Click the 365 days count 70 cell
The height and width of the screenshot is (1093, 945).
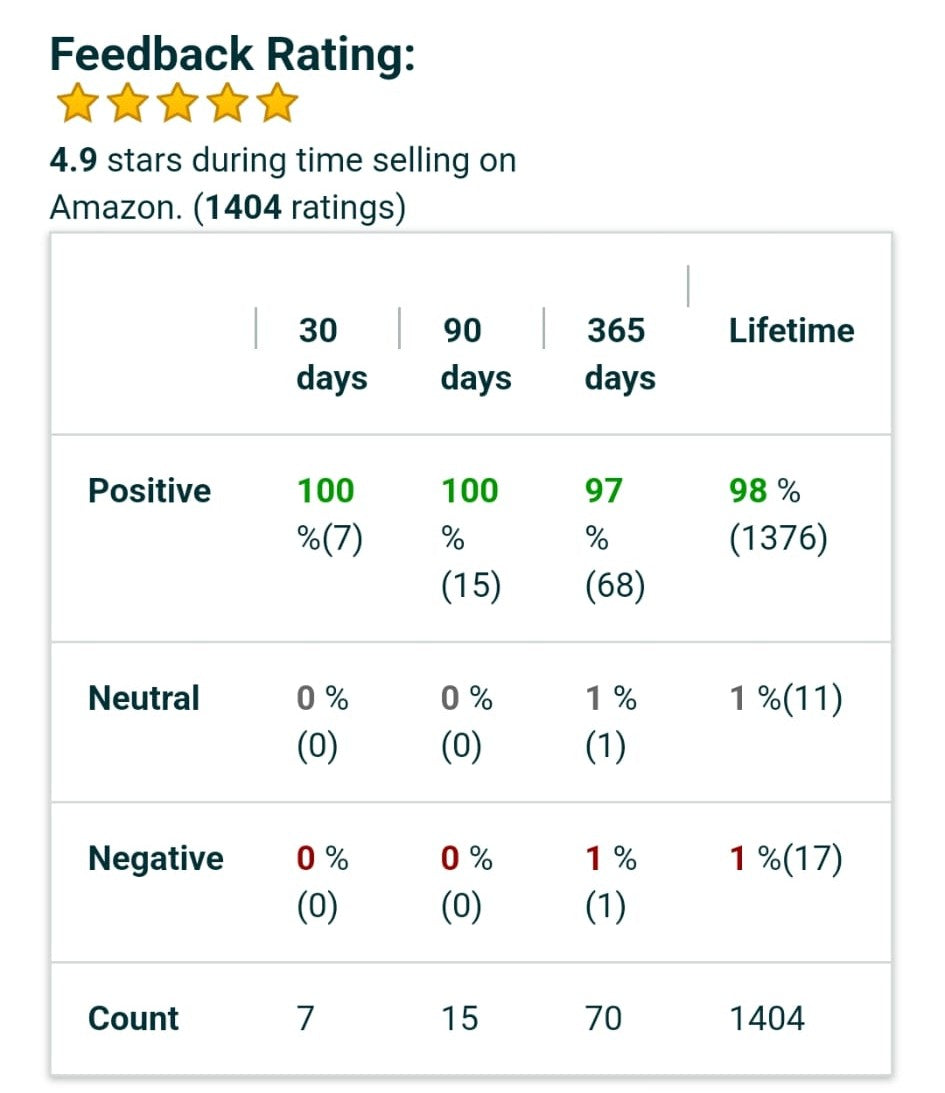click(x=603, y=1018)
